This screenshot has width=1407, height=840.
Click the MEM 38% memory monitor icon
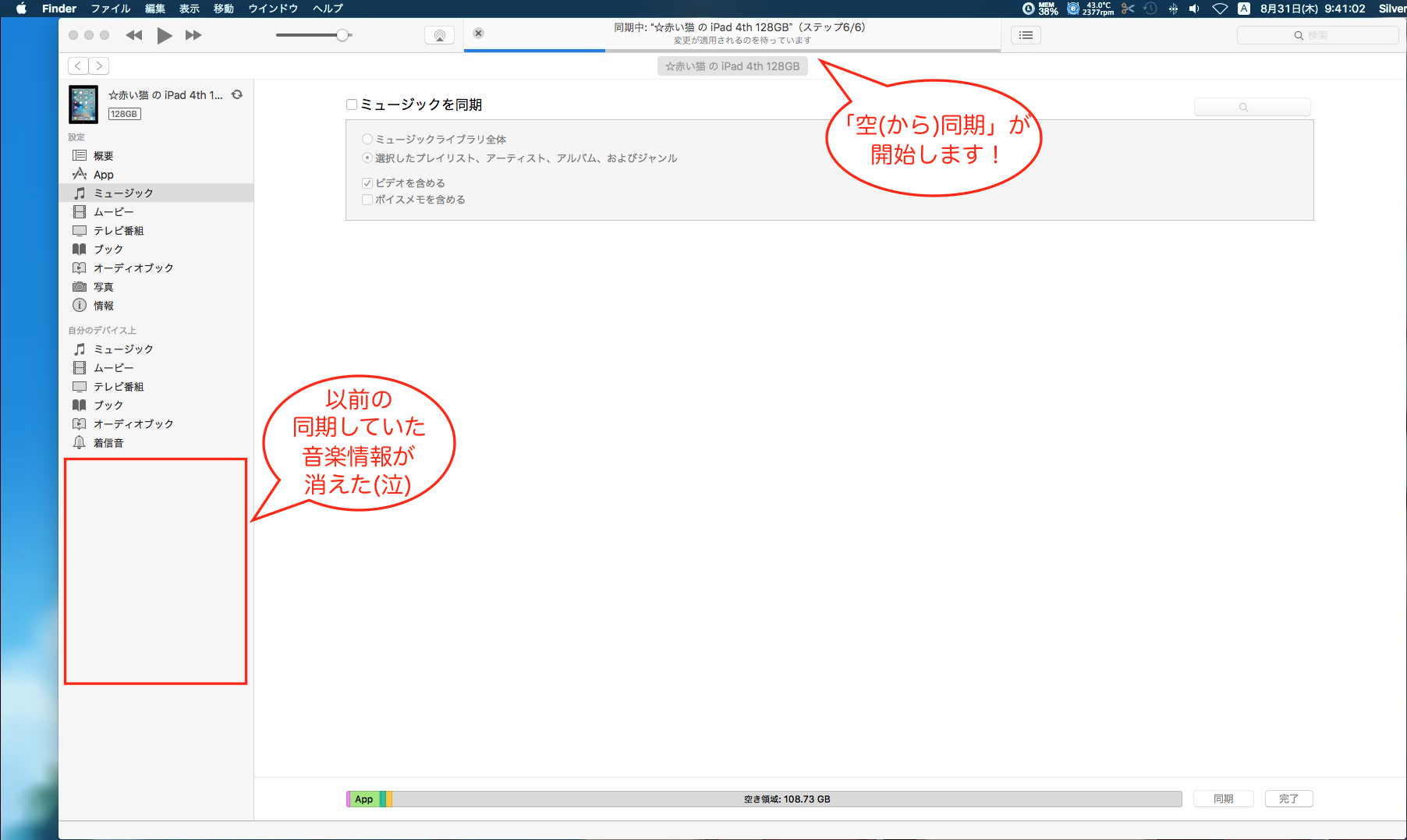pos(1040,9)
